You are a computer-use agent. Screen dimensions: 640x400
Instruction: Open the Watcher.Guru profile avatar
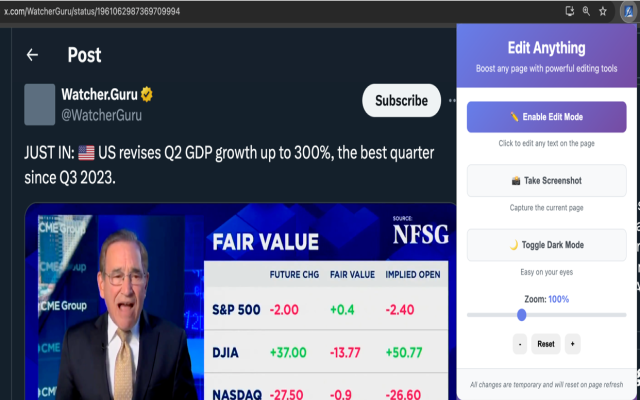click(x=39, y=104)
